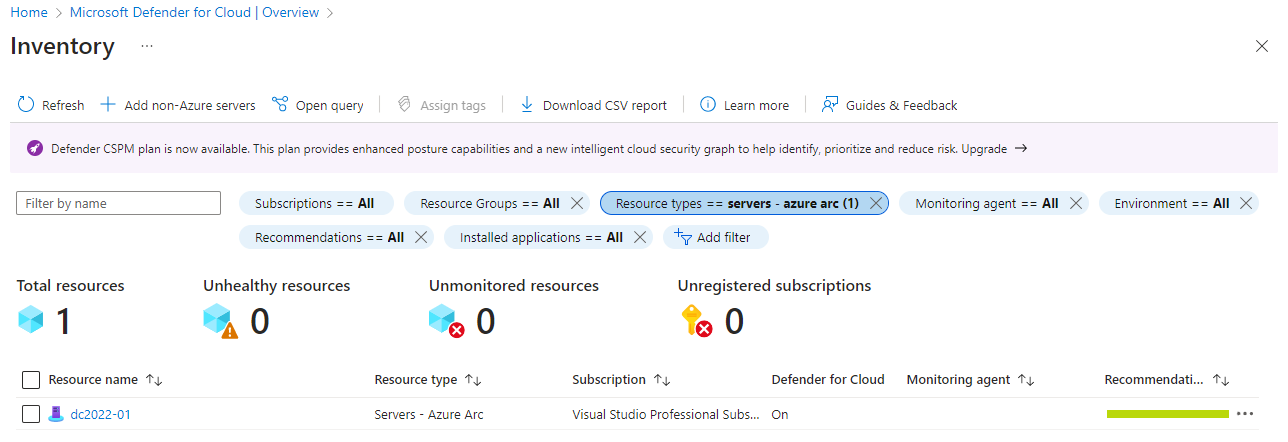Image resolution: width=1288 pixels, height=442 pixels.
Task: Remove the Resource Groups filter
Action: coord(577,203)
